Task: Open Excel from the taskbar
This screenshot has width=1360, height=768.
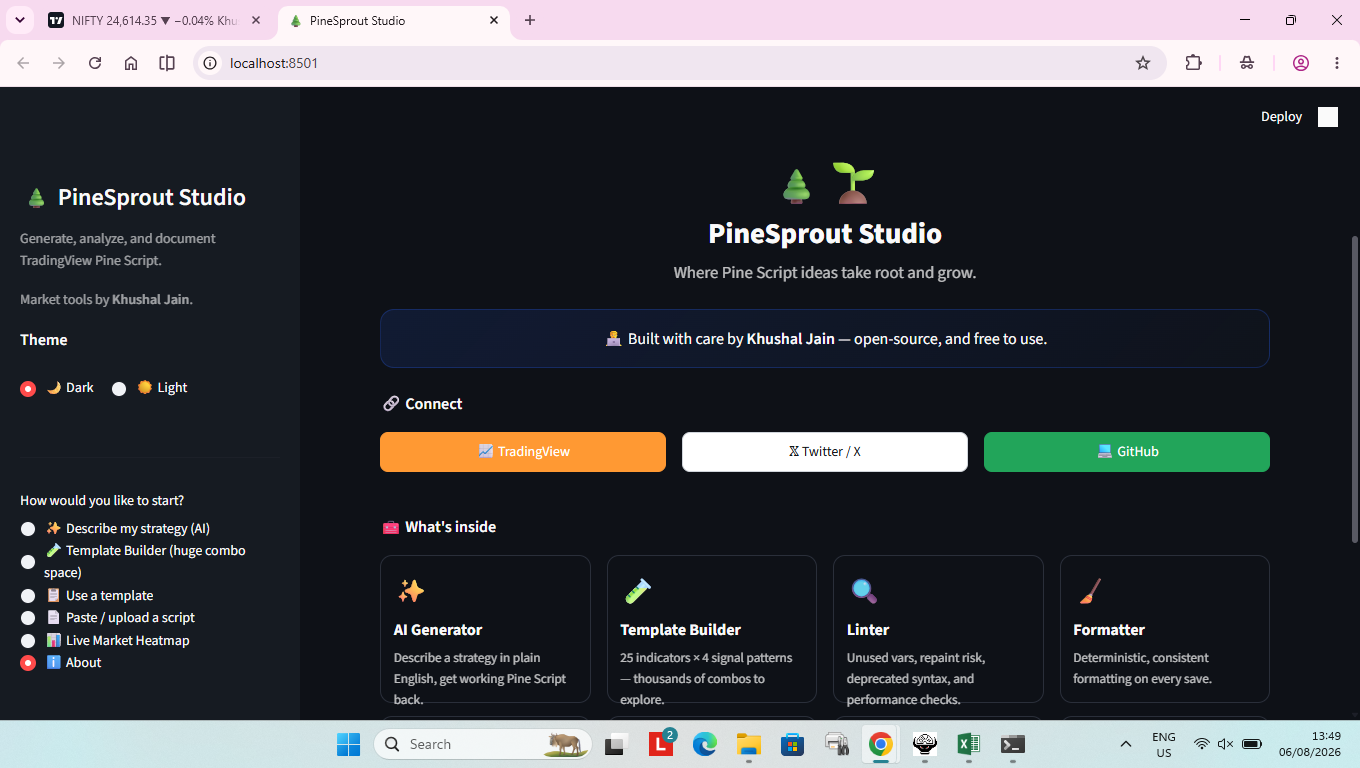Action: point(968,744)
